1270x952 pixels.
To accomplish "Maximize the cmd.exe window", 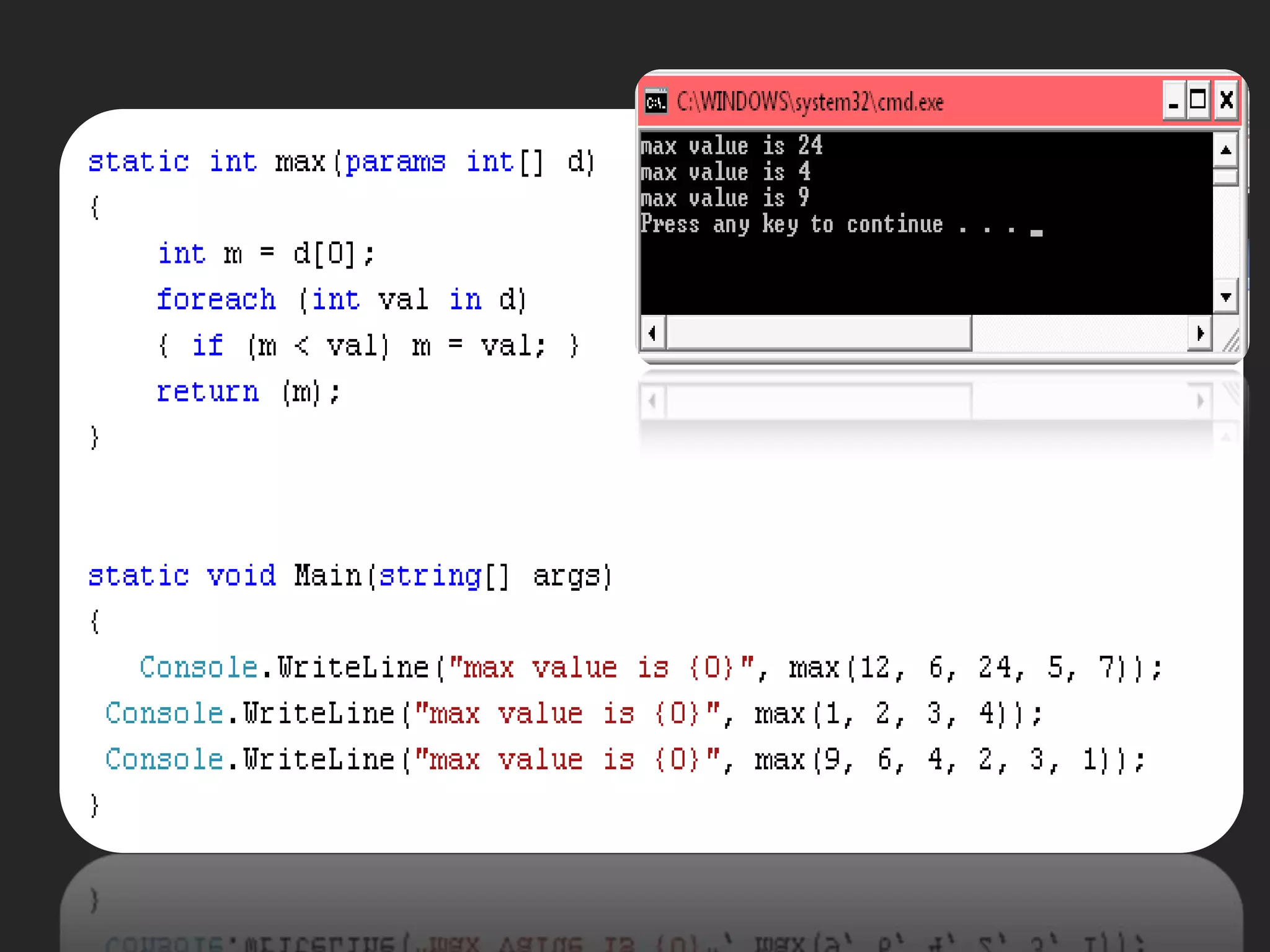I will pyautogui.click(x=1198, y=100).
